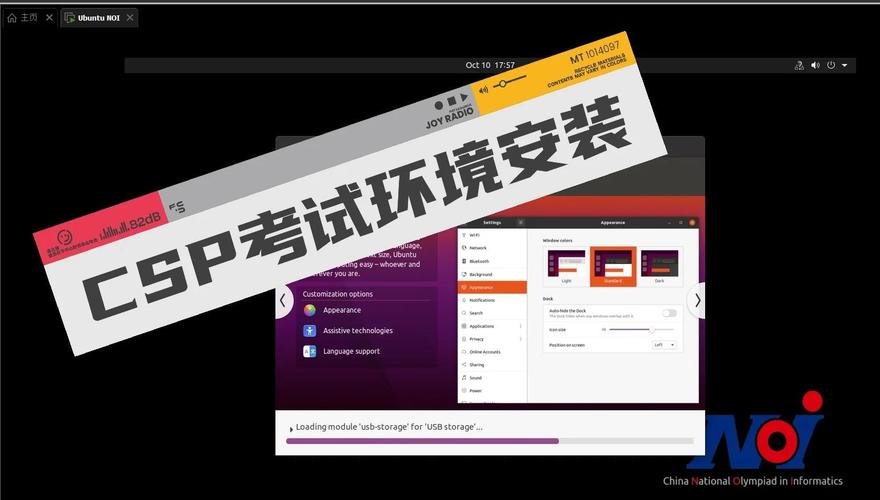Click the dock Icon size slider
Image resolution: width=880 pixels, height=500 pixels.
click(641, 329)
